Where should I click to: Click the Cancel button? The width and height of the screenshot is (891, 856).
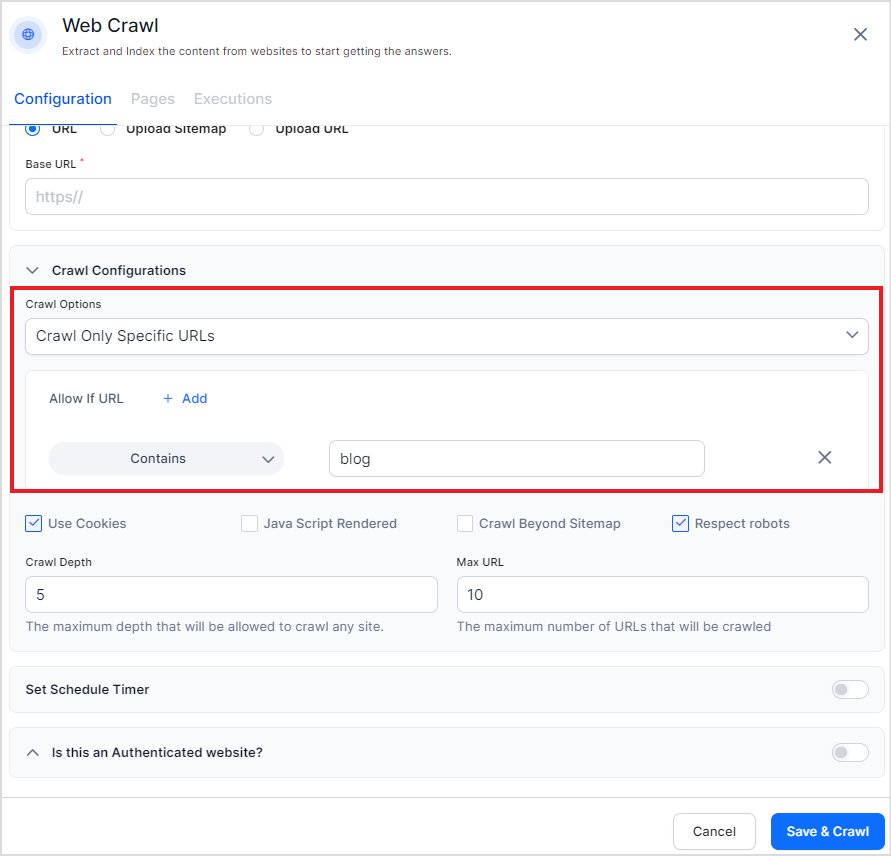tap(713, 831)
